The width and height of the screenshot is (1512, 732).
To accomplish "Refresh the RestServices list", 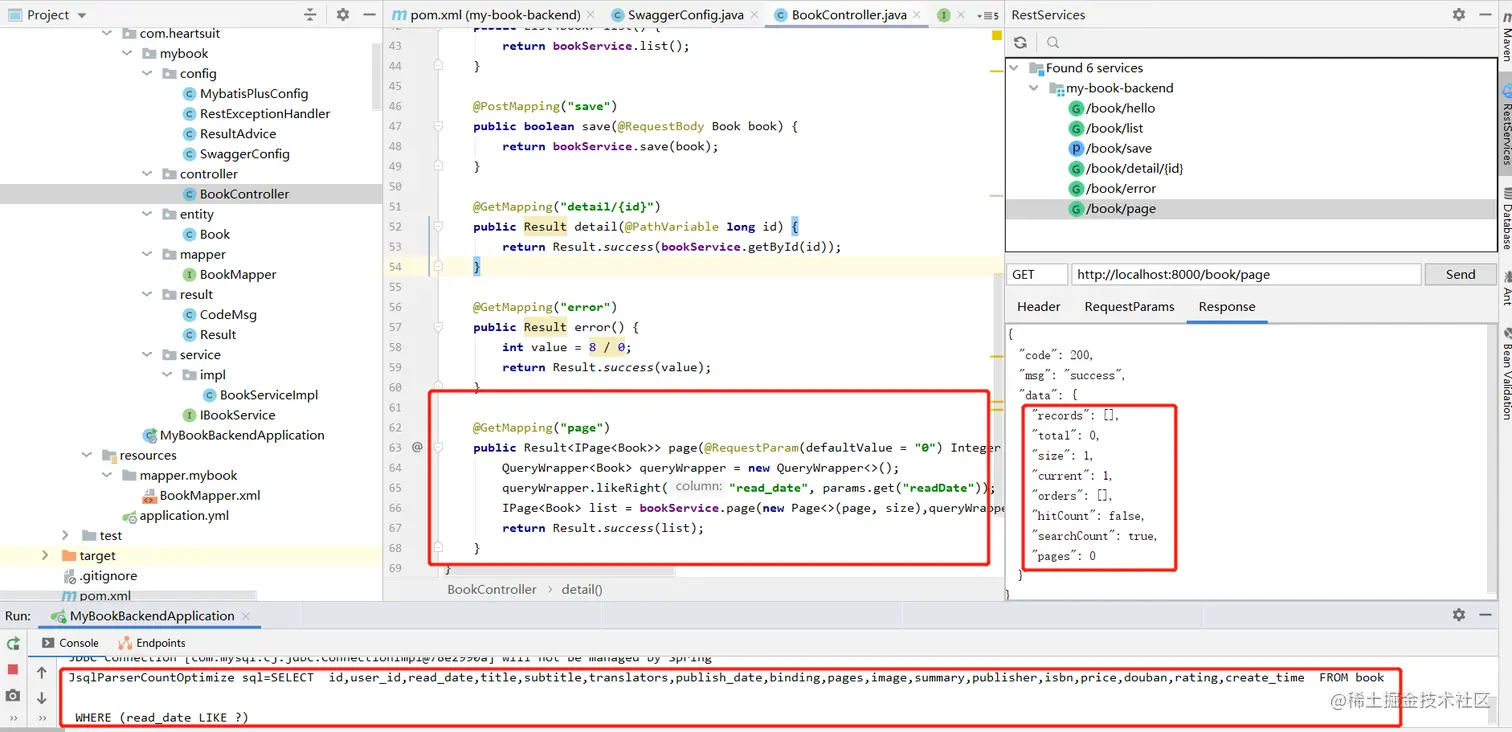I will tap(1019, 42).
